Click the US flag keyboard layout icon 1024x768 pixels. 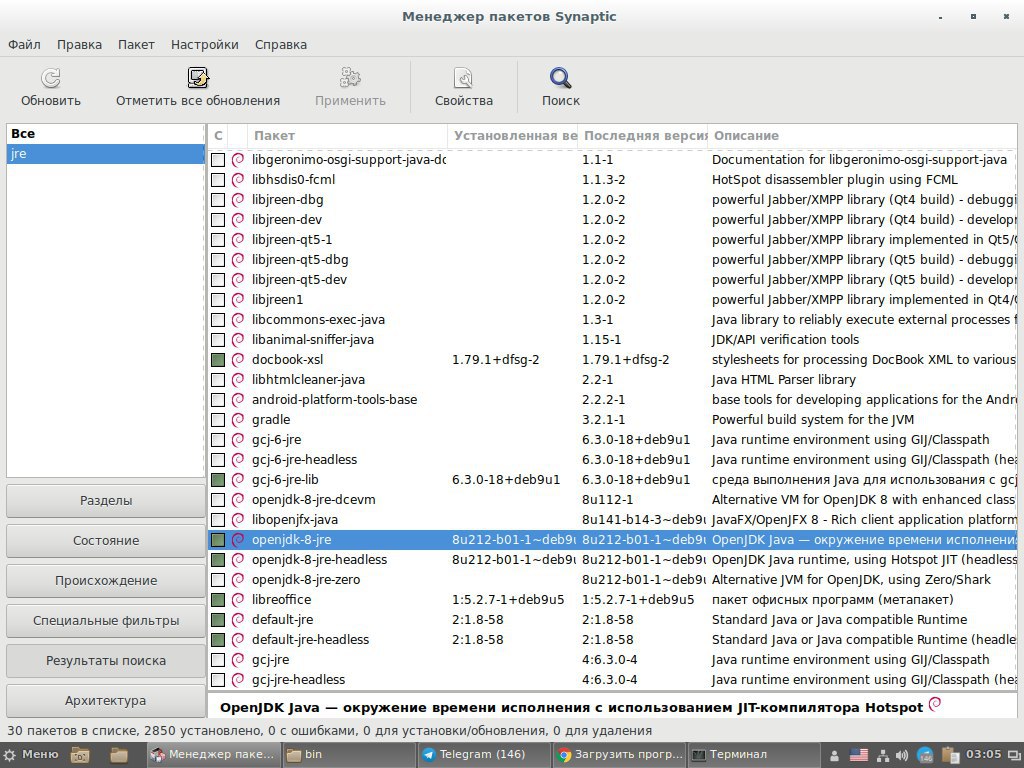point(859,756)
